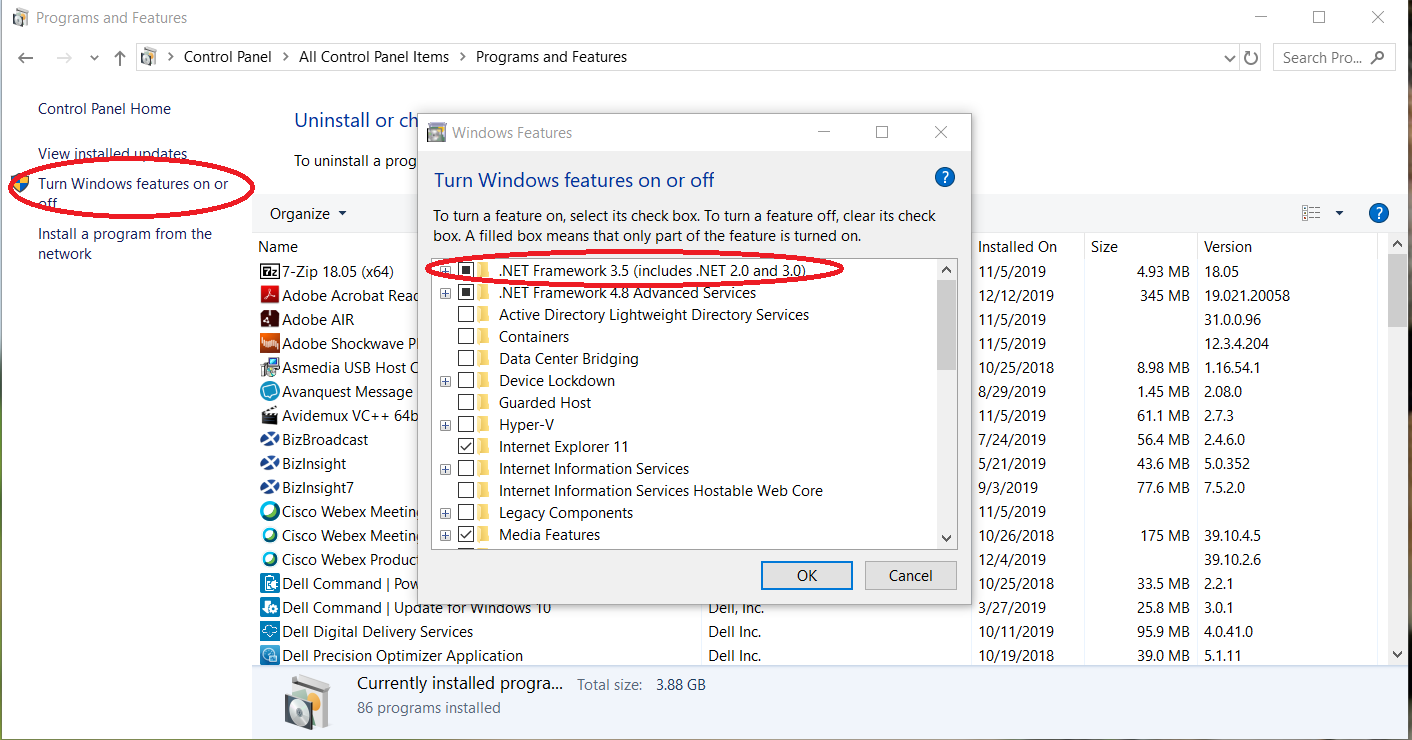Click the Avidemux VC++ 64bits icon

269,415
